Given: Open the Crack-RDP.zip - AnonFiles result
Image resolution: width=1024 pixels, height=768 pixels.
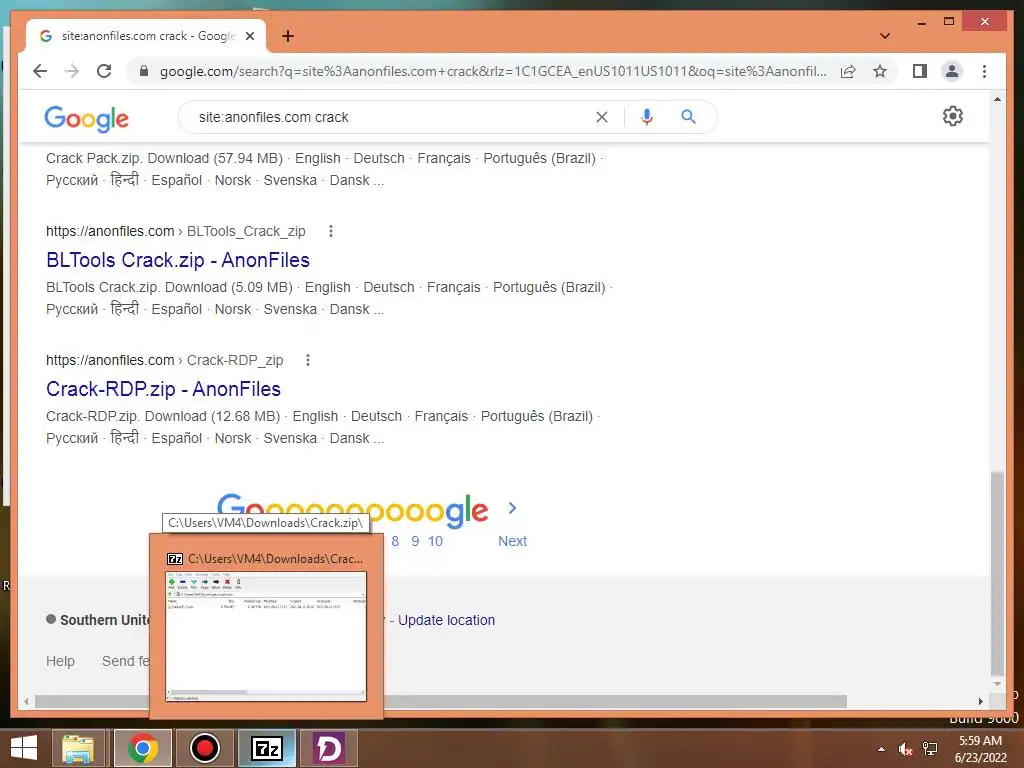Looking at the screenshot, I should [163, 389].
